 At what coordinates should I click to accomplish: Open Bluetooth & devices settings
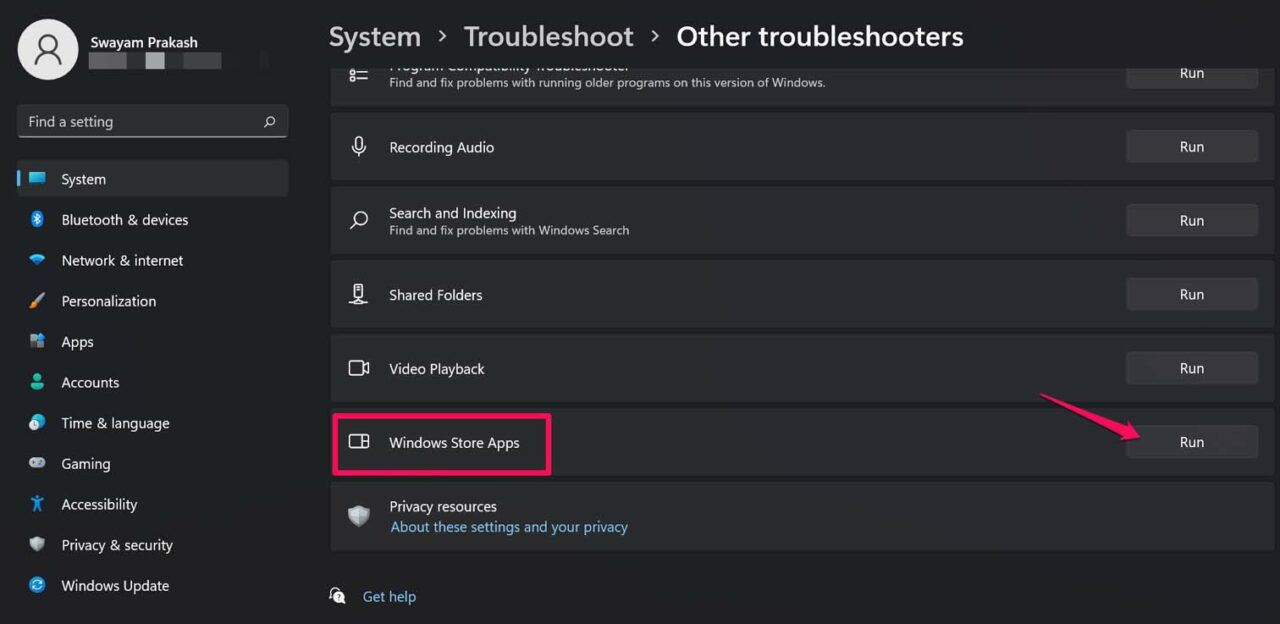coord(153,220)
